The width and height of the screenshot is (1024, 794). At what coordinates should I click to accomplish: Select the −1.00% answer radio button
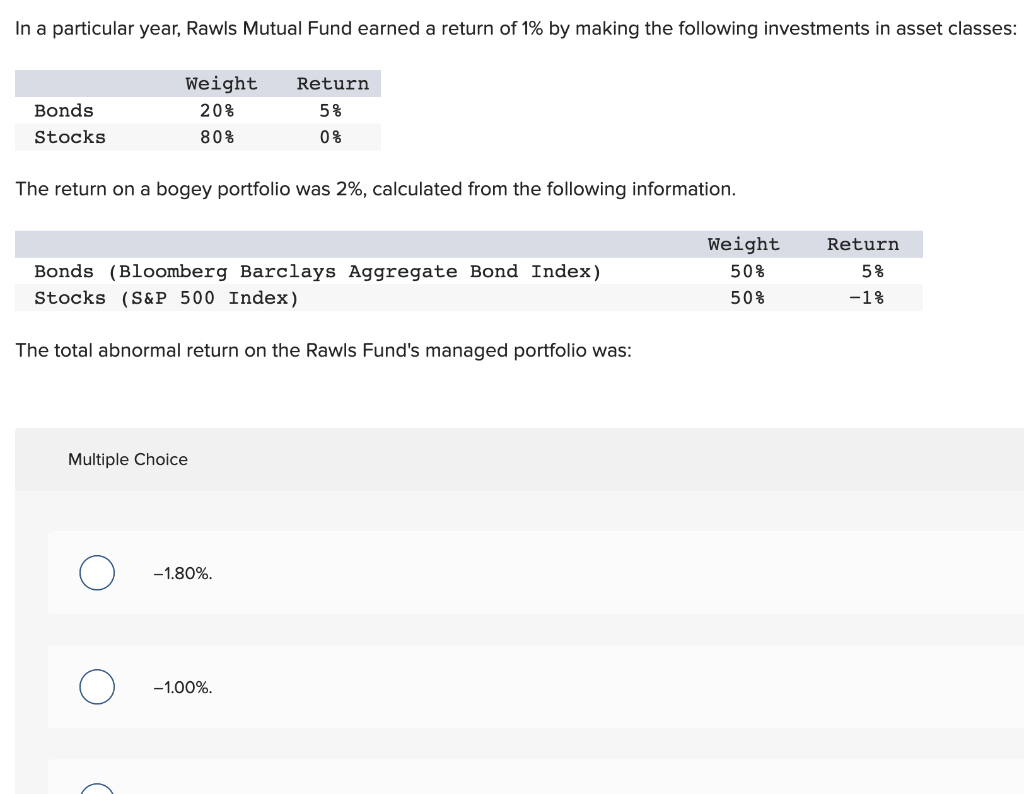pyautogui.click(x=96, y=687)
